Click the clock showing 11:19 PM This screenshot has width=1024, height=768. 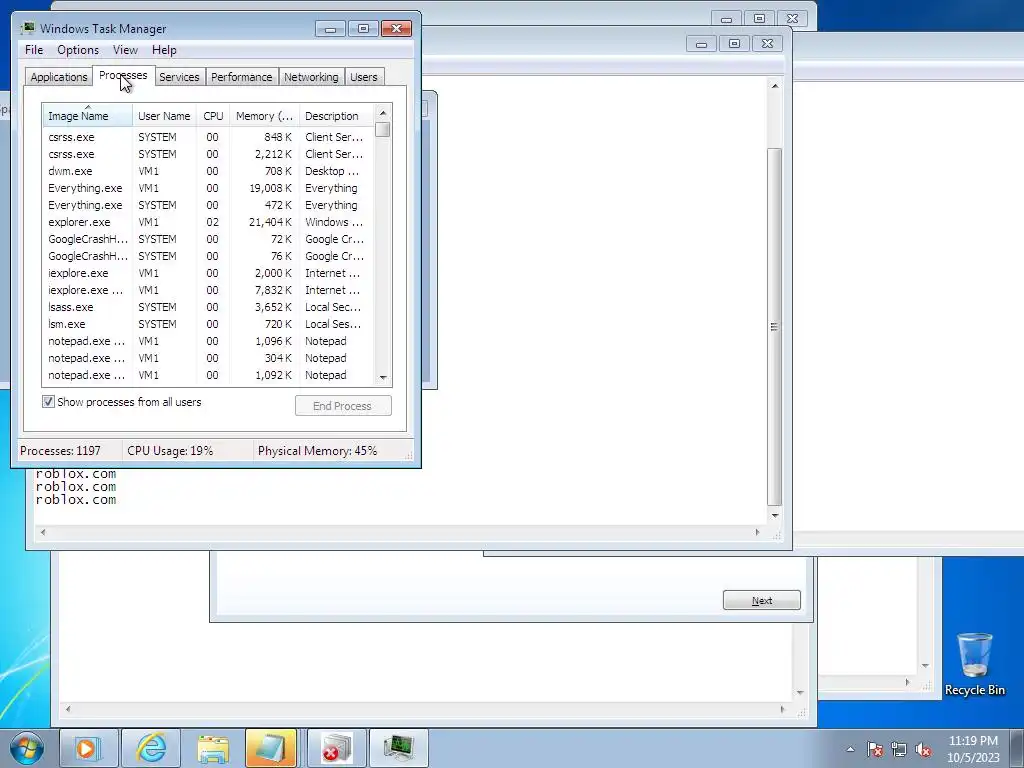point(973,749)
